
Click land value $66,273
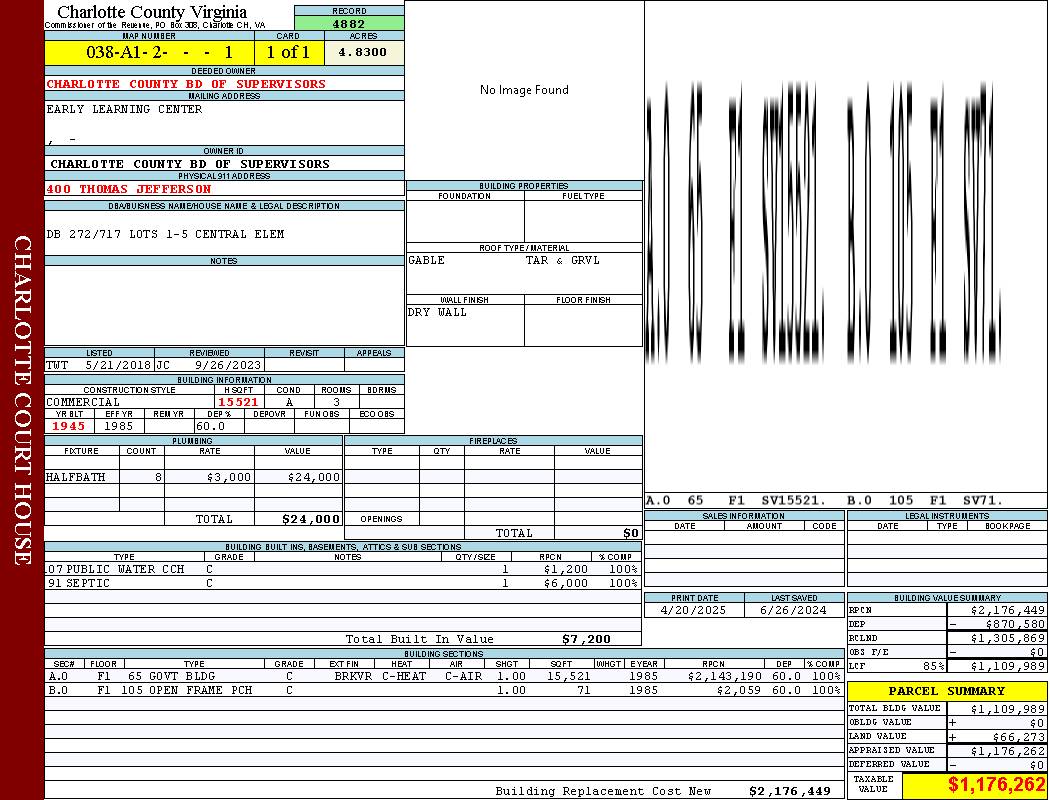point(1019,737)
